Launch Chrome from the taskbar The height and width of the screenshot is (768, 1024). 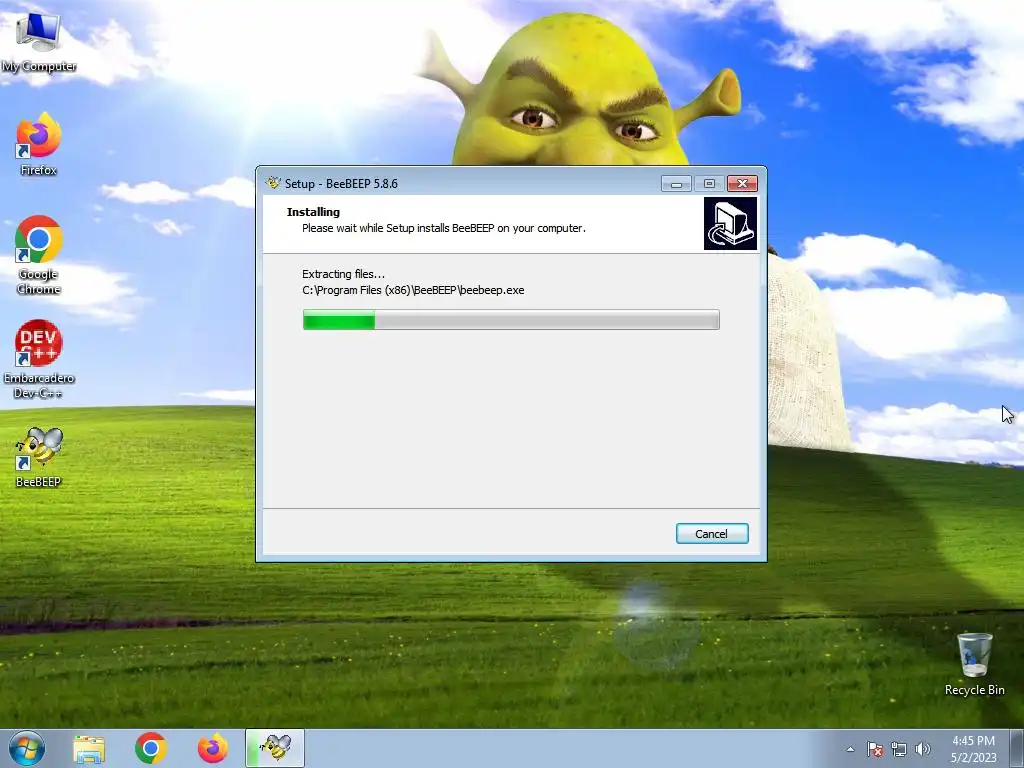click(151, 748)
